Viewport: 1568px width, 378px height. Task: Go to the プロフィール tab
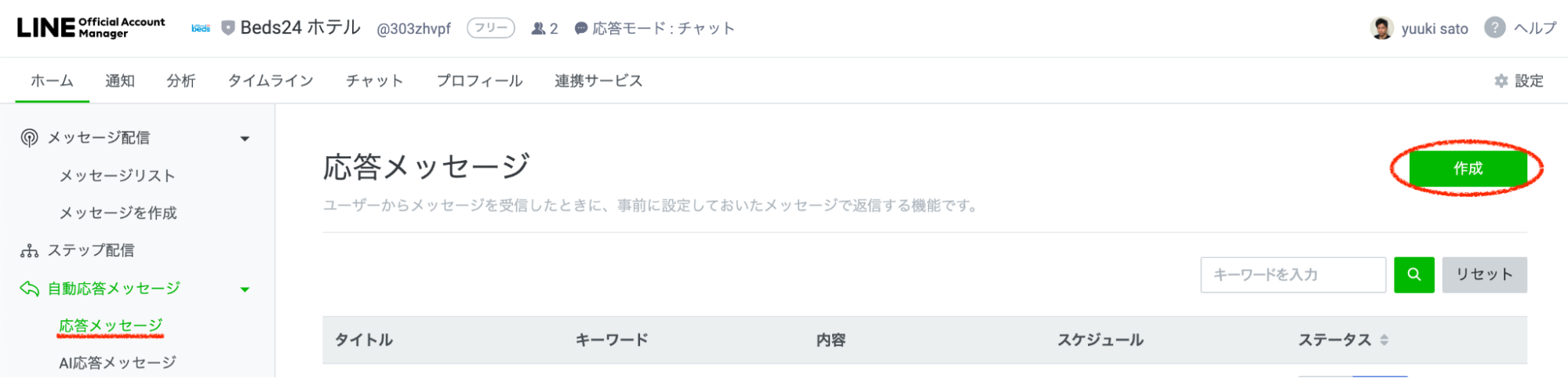pyautogui.click(x=479, y=81)
